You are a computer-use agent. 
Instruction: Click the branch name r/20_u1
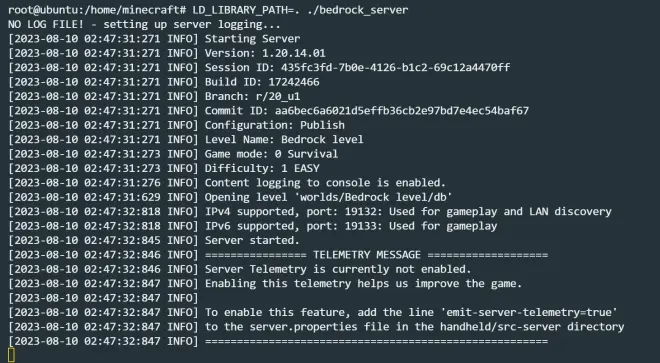[x=278, y=96]
